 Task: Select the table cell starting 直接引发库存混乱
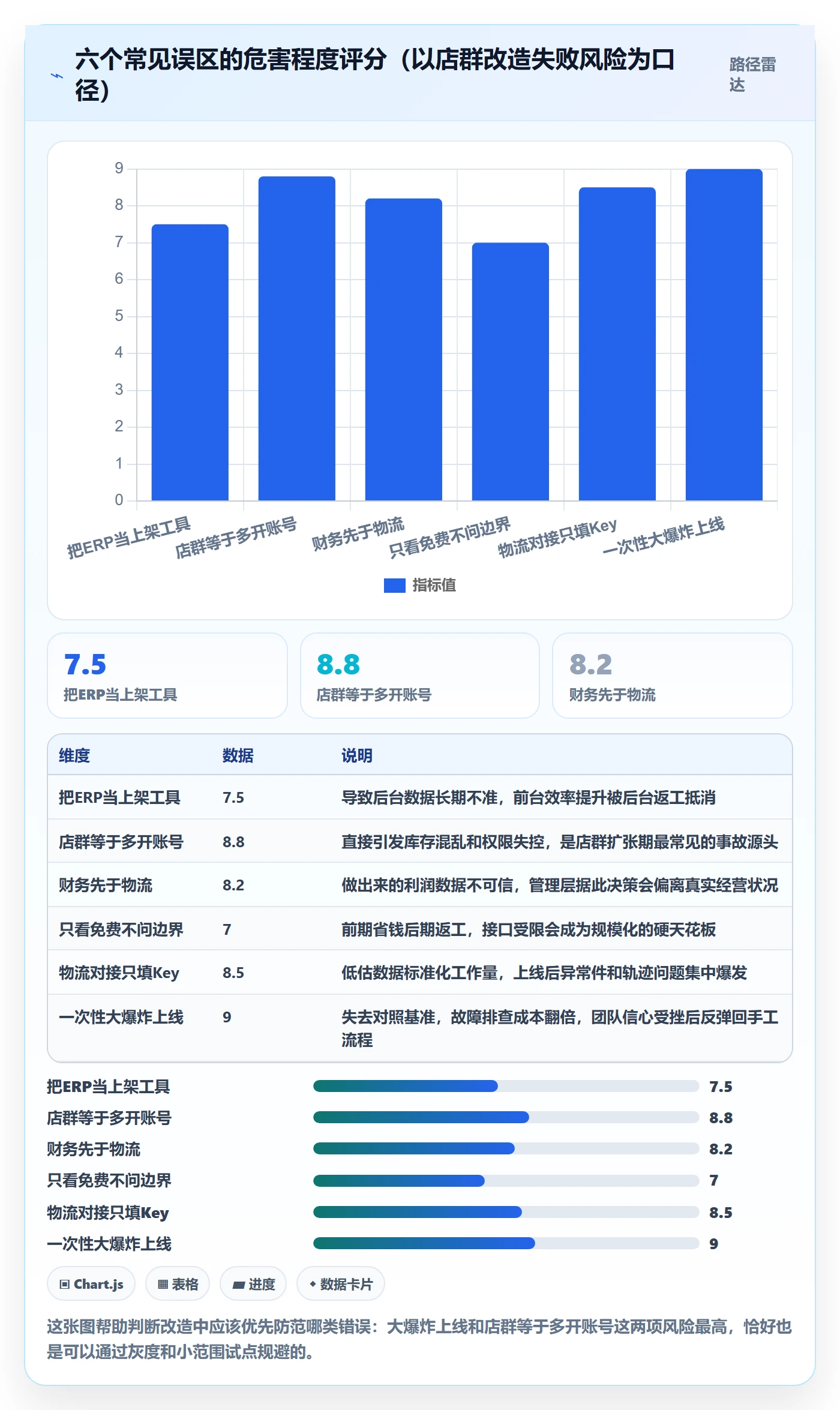coord(560,842)
